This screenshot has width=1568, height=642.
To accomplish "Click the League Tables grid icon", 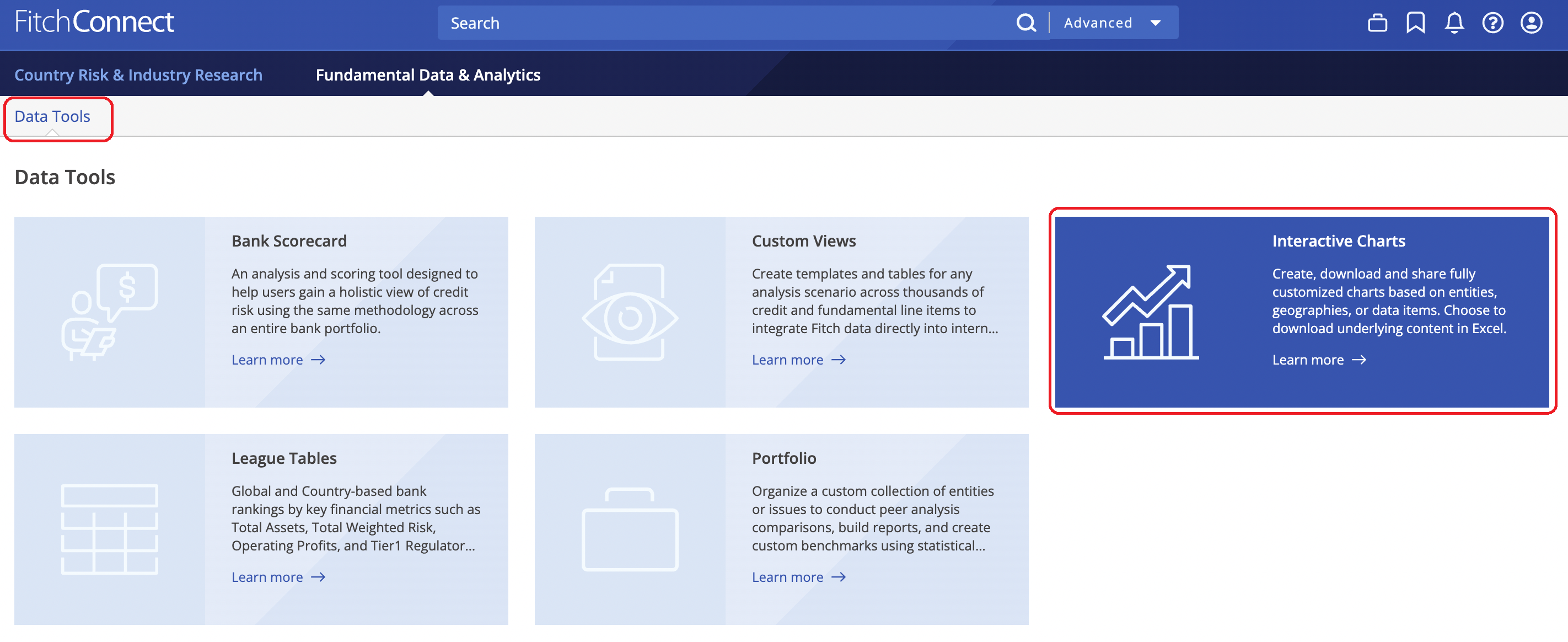I will [x=110, y=529].
